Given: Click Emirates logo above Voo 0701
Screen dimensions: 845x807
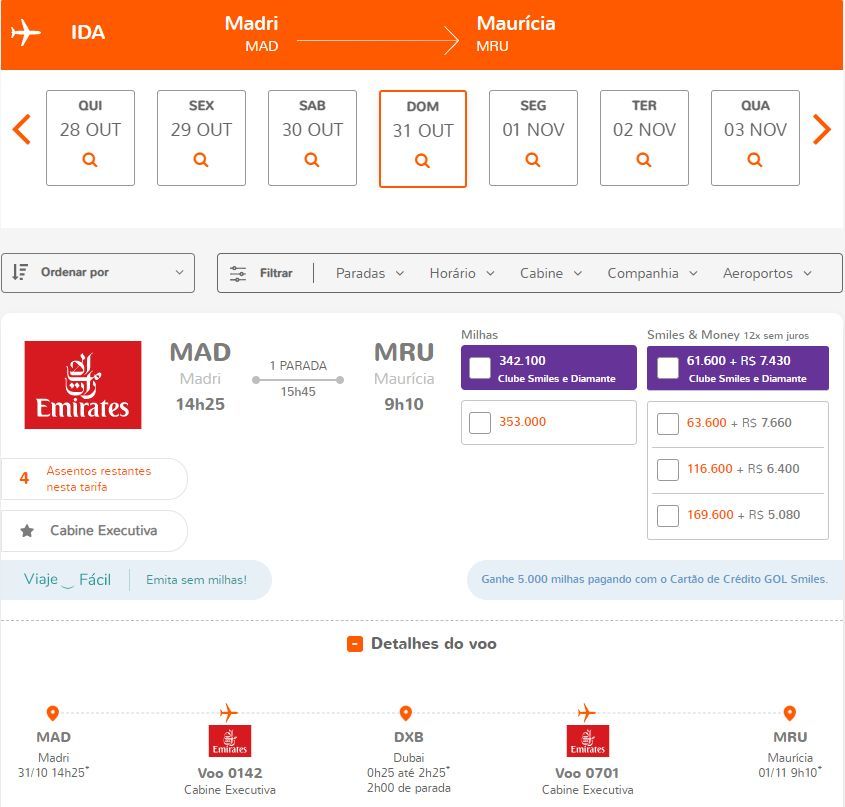Looking at the screenshot, I should [x=588, y=741].
